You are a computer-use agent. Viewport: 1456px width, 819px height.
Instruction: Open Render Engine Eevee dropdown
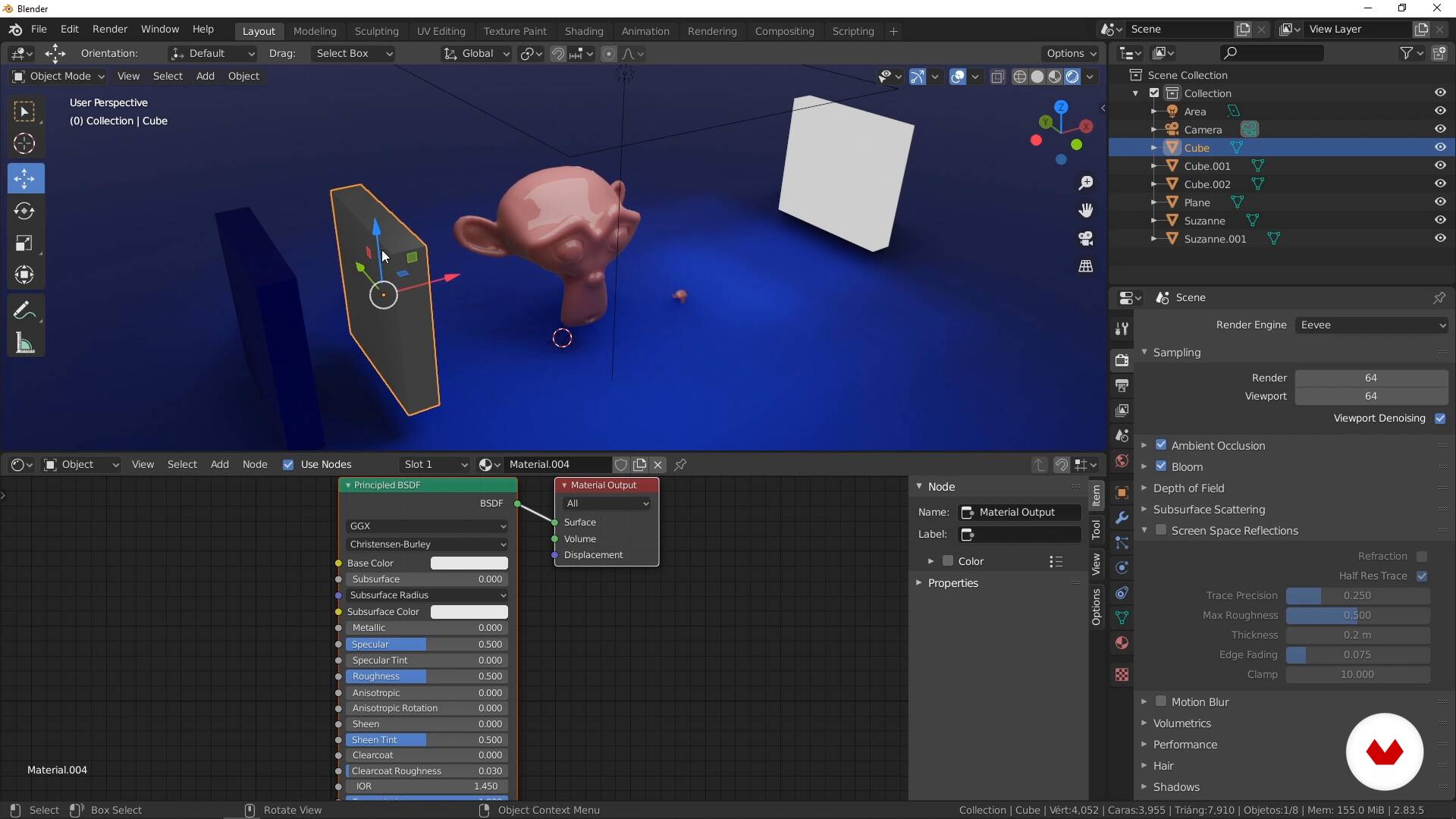tap(1372, 325)
